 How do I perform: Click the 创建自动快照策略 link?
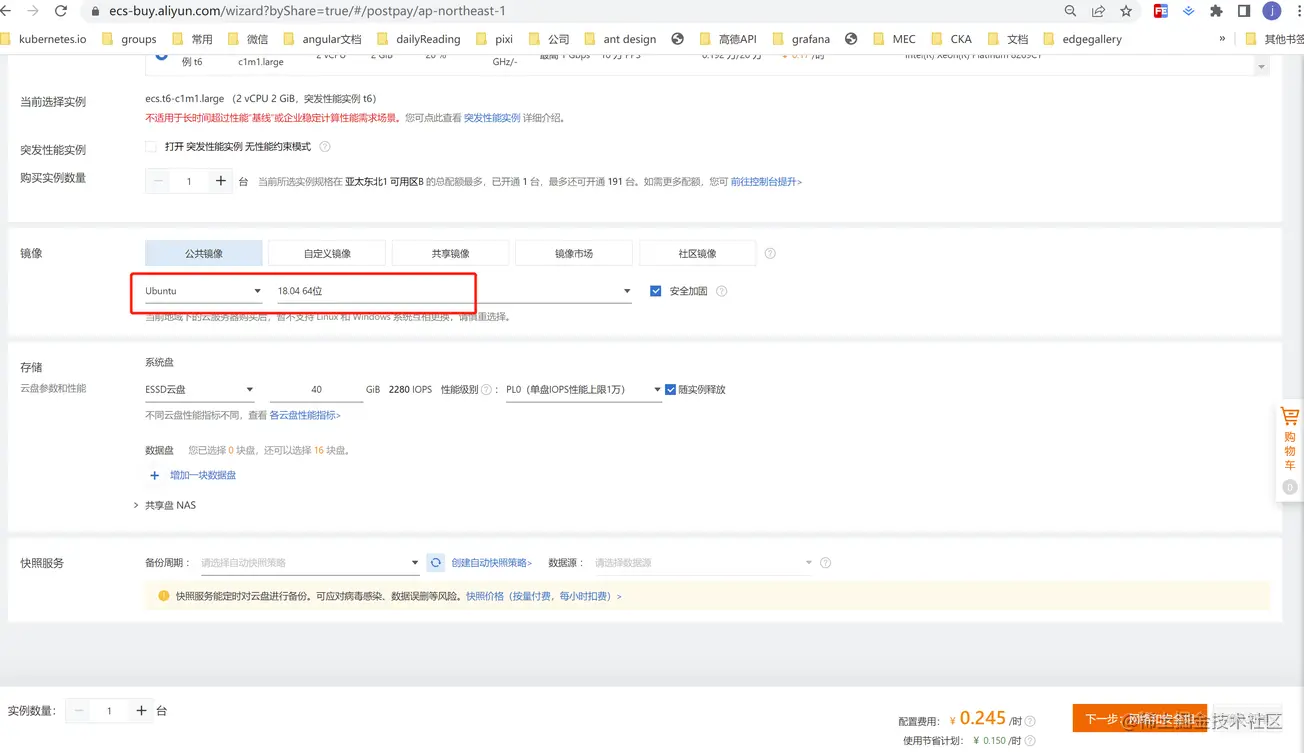(x=491, y=563)
